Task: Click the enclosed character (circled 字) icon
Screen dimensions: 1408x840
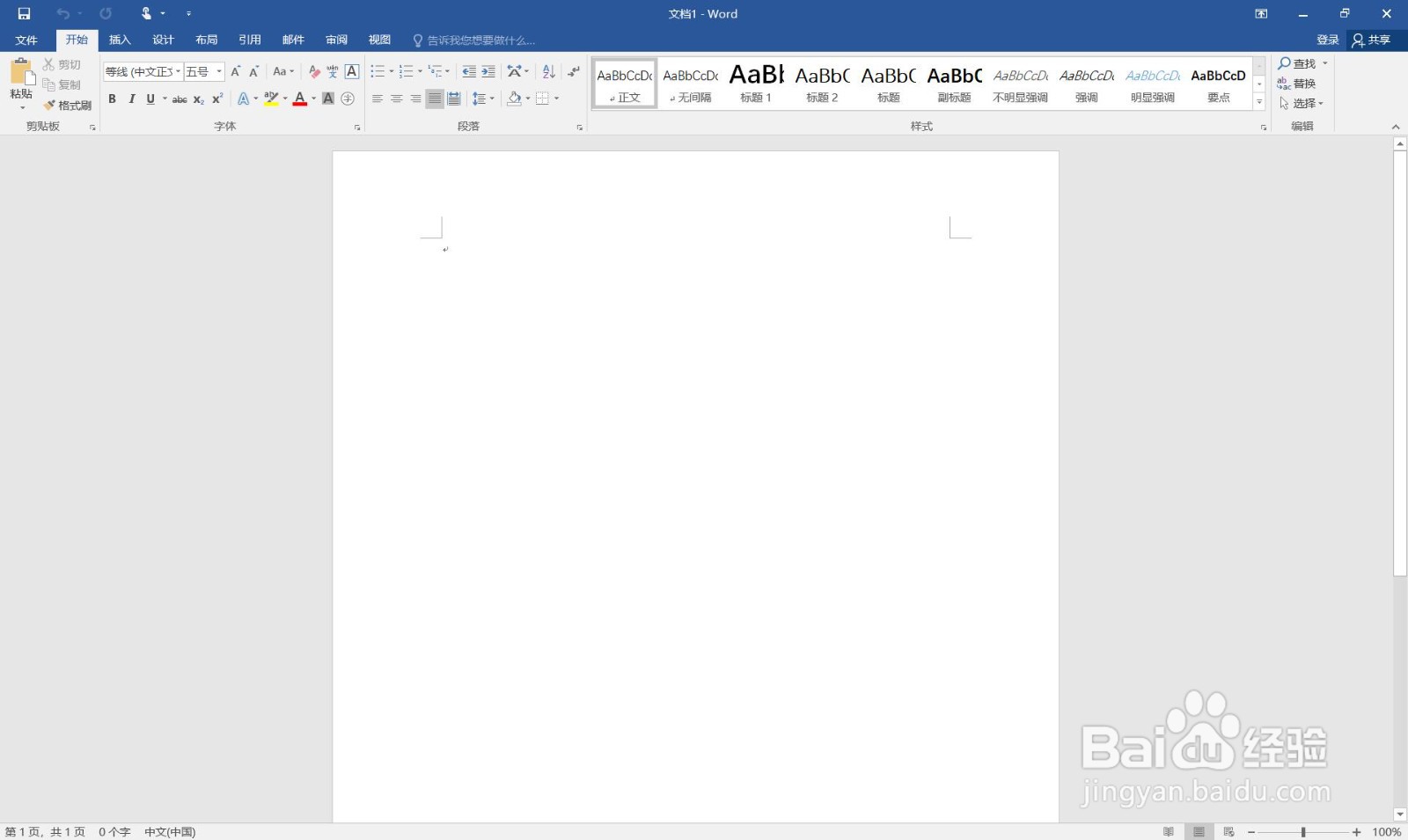Action: pos(348,99)
